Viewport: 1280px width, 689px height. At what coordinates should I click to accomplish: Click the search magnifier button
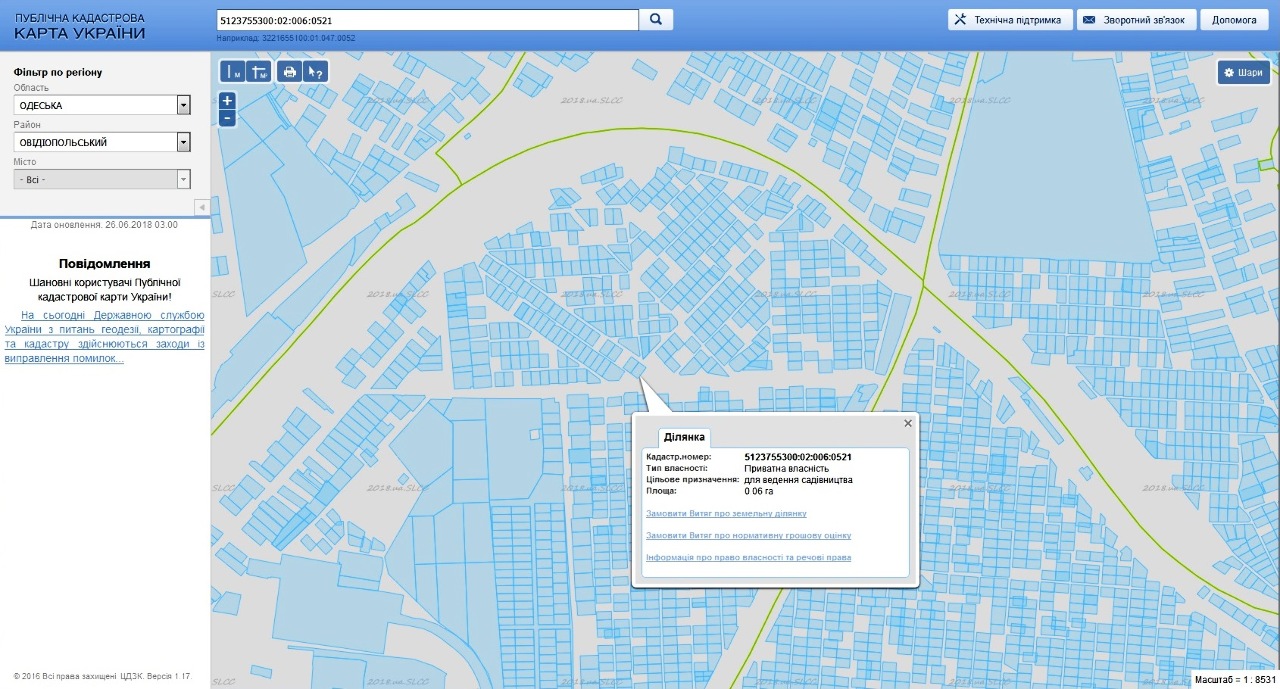(x=656, y=19)
